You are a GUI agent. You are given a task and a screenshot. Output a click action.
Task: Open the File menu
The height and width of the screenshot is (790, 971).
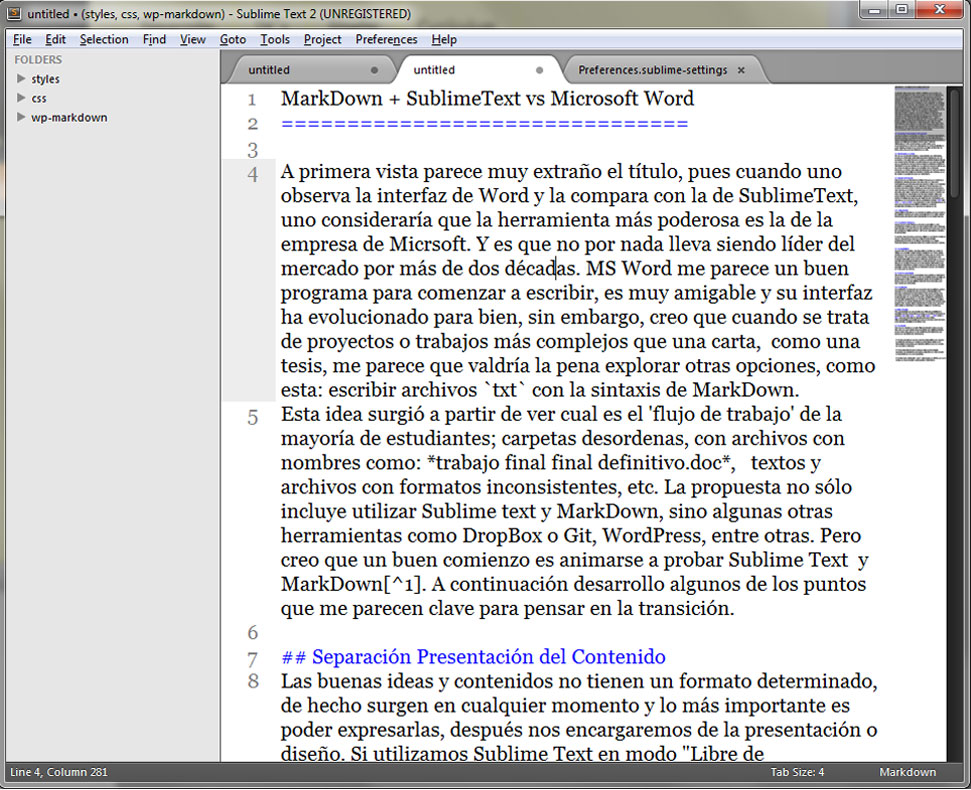[x=22, y=39]
